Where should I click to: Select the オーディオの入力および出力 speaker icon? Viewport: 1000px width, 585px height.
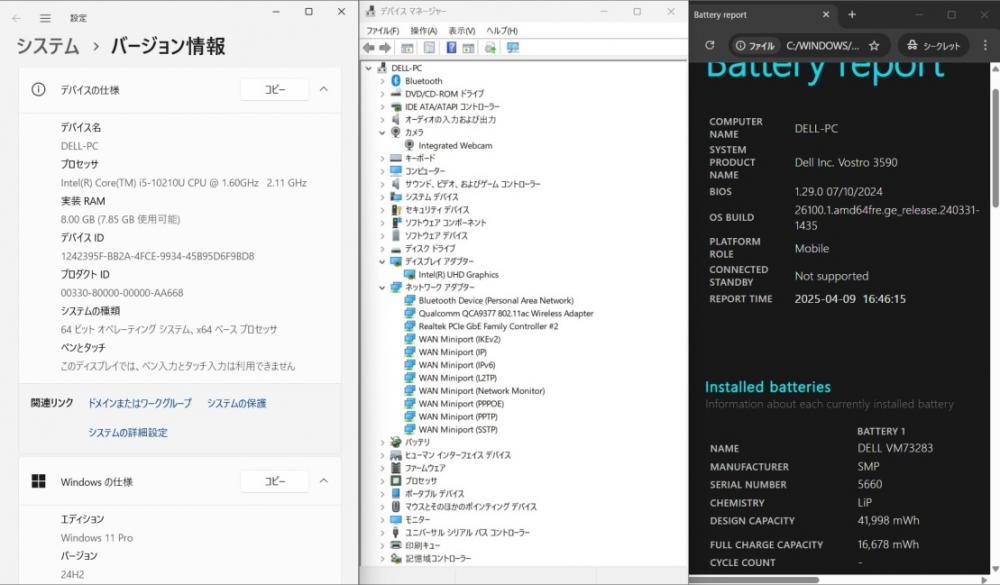395,119
